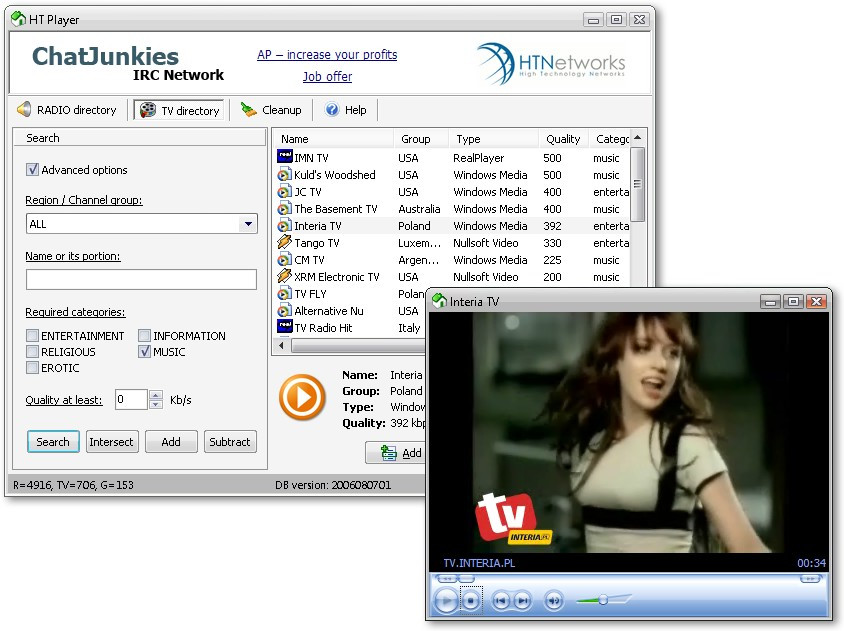
Task: Click the media icon of CM TV
Action: [x=284, y=260]
